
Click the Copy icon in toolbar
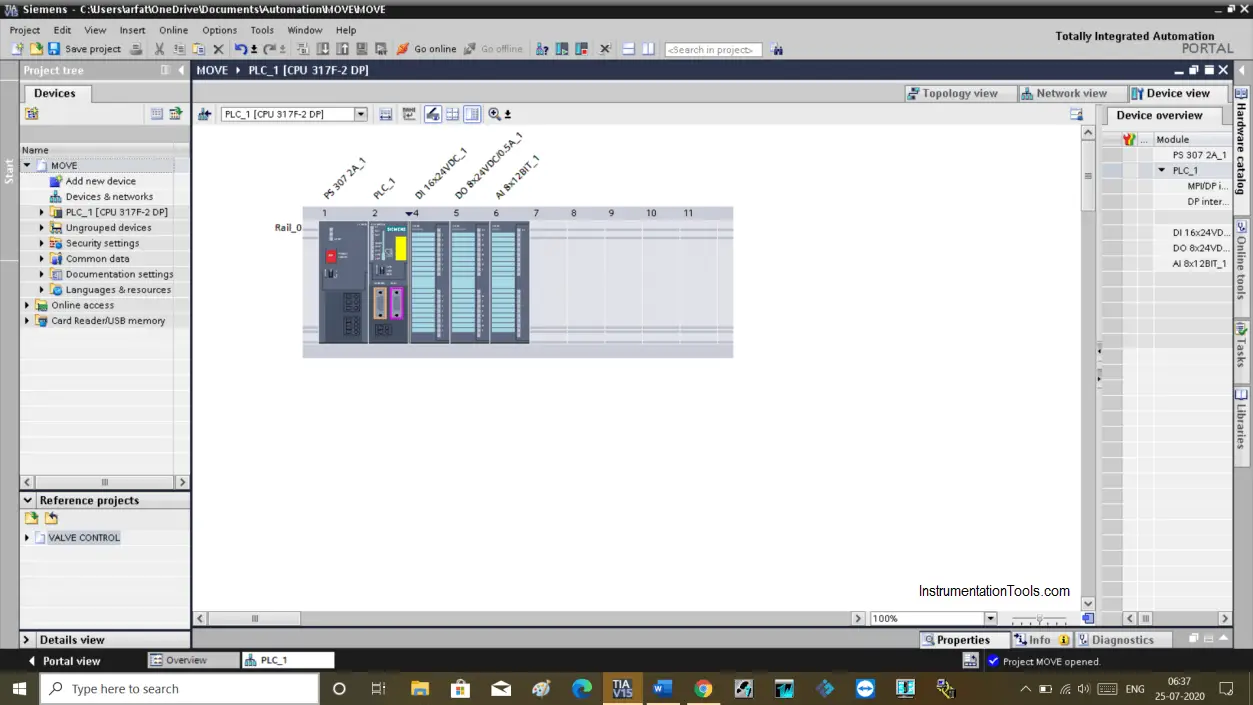179,49
